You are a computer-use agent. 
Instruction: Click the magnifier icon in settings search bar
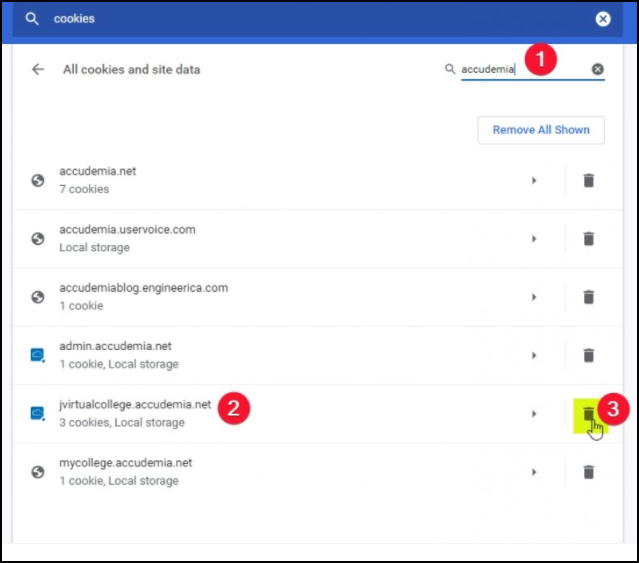coord(32,19)
